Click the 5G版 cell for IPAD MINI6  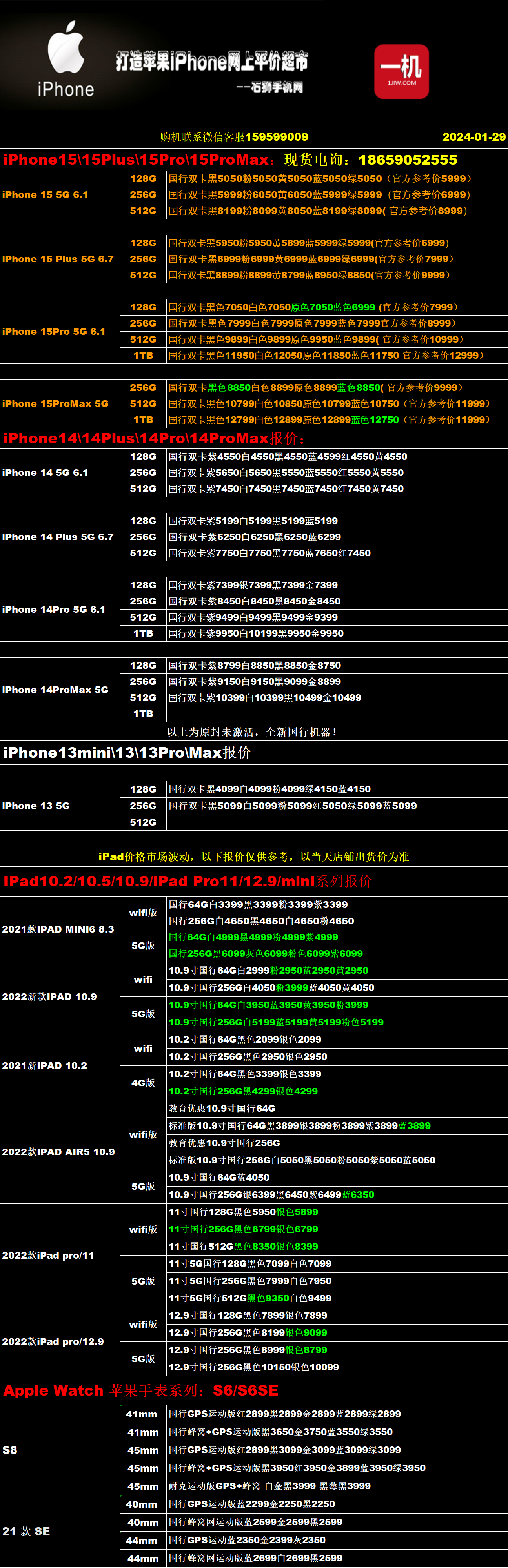[143, 946]
